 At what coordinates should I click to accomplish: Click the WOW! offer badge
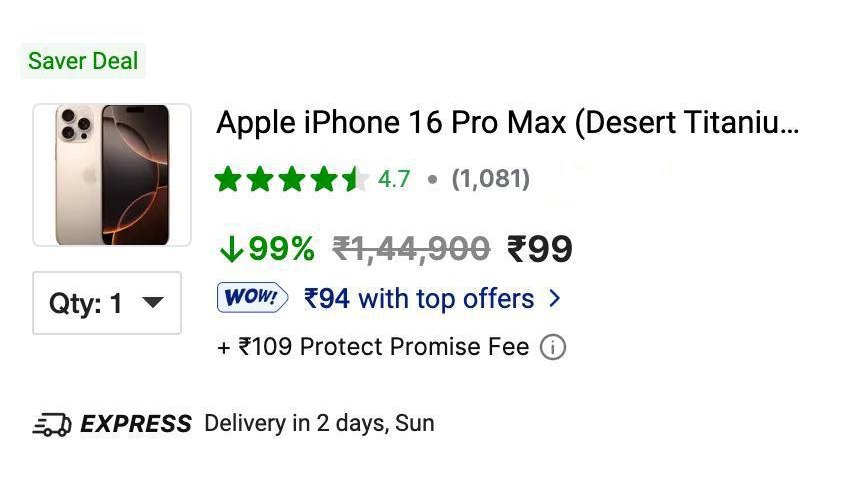point(252,298)
